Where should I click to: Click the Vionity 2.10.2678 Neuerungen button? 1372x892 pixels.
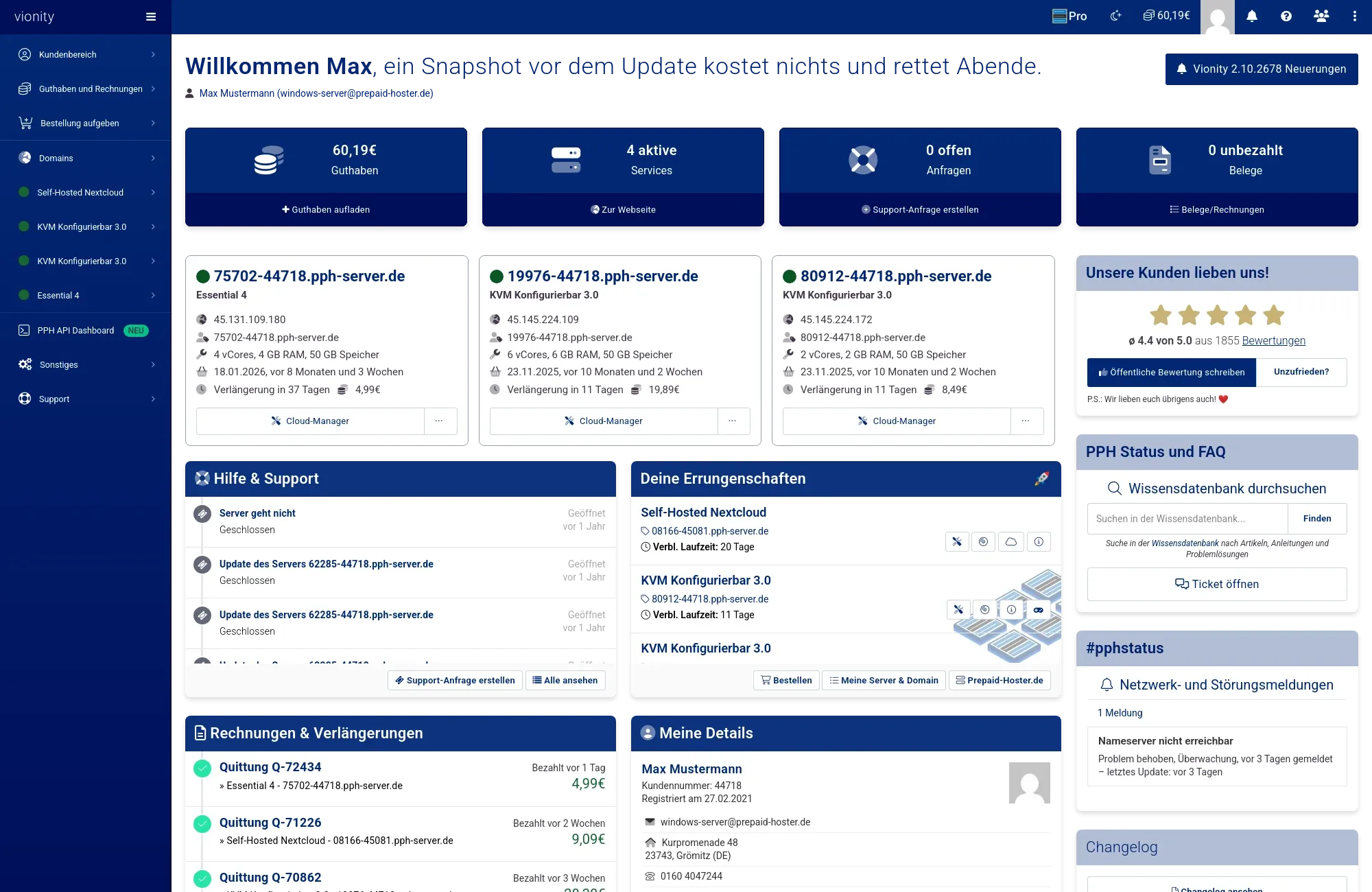point(1262,69)
